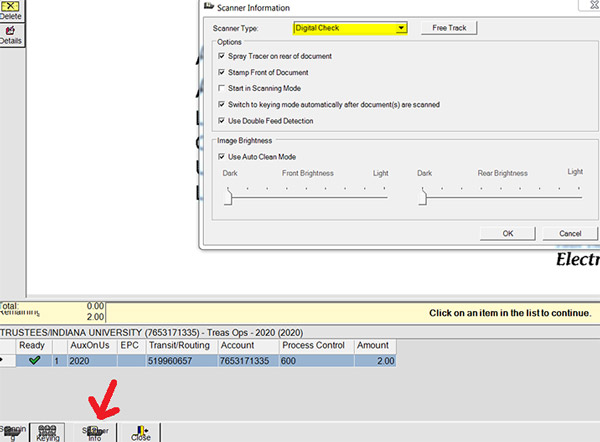600x442 pixels.
Task: Disable Spray Tracer on rear of document
Action: (x=220, y=56)
